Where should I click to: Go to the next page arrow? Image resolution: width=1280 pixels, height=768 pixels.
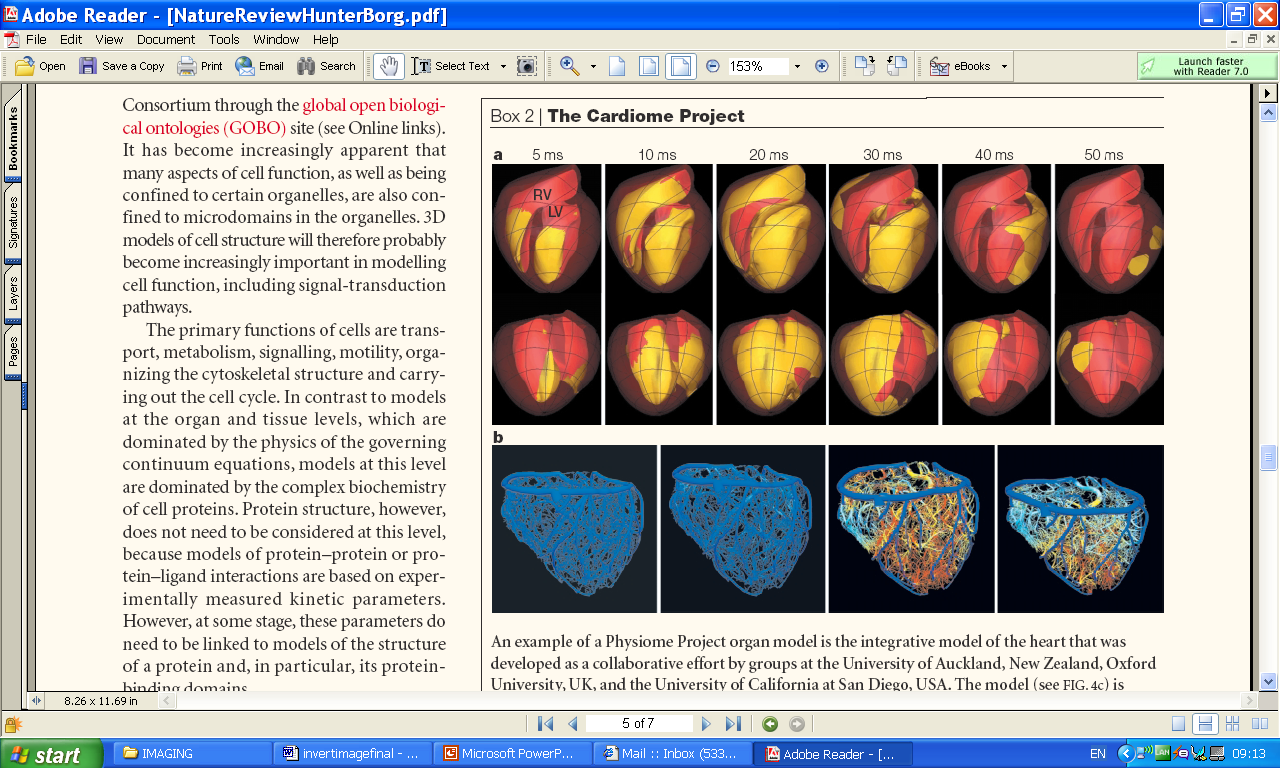706,724
